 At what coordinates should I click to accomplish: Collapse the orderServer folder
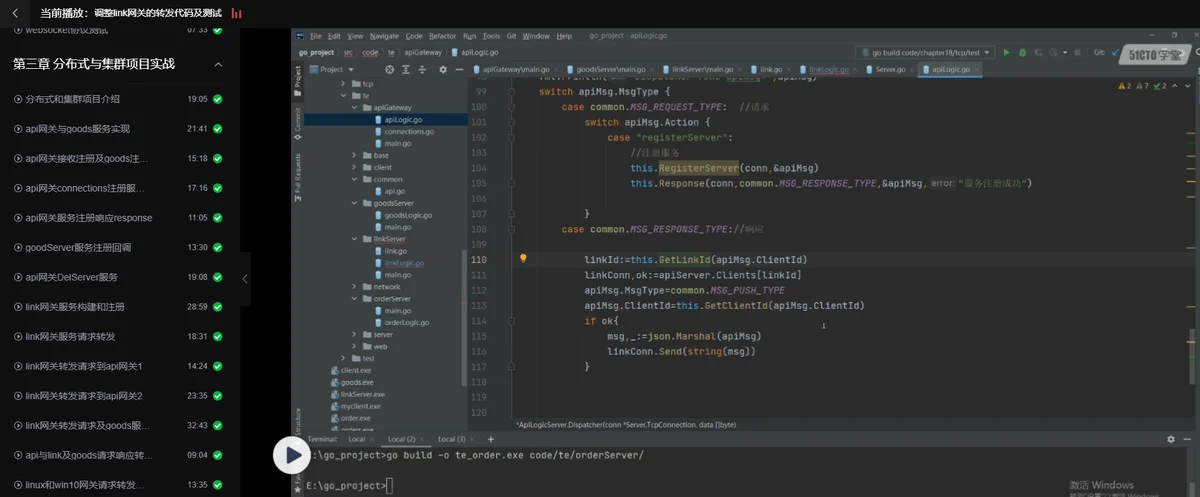click(x=355, y=298)
